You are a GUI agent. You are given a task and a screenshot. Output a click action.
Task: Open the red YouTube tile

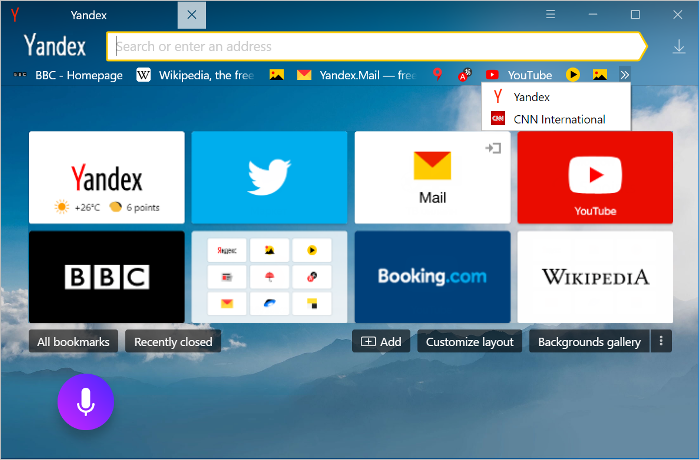[x=595, y=177]
